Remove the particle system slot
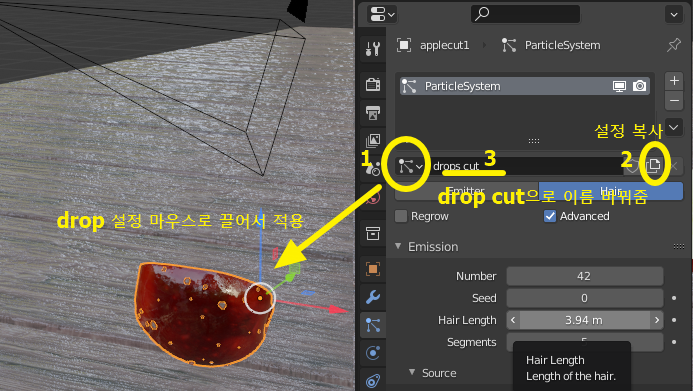Image resolution: width=693 pixels, height=391 pixels. coord(674,101)
